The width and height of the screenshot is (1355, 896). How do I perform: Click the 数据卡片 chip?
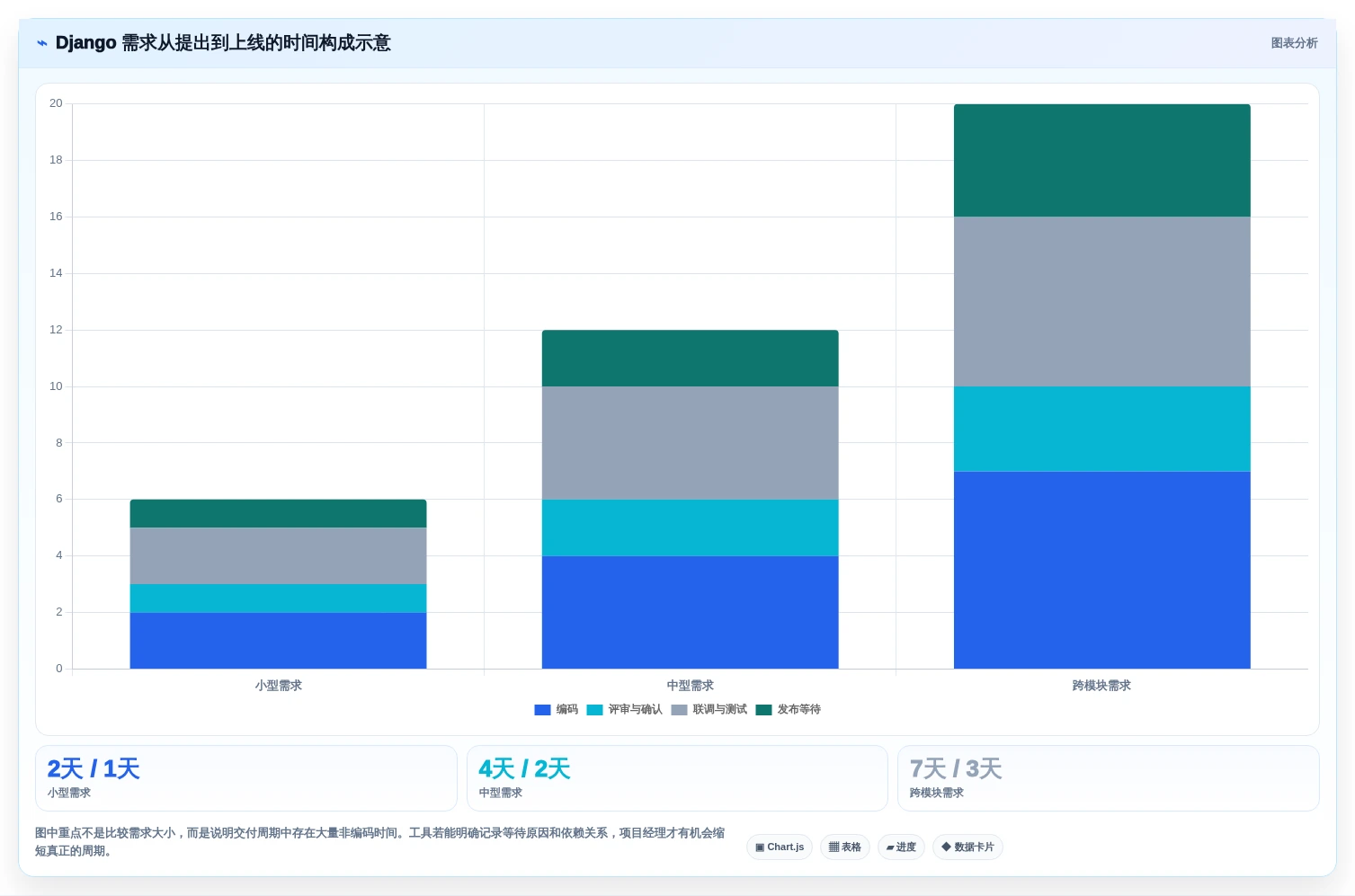click(967, 847)
